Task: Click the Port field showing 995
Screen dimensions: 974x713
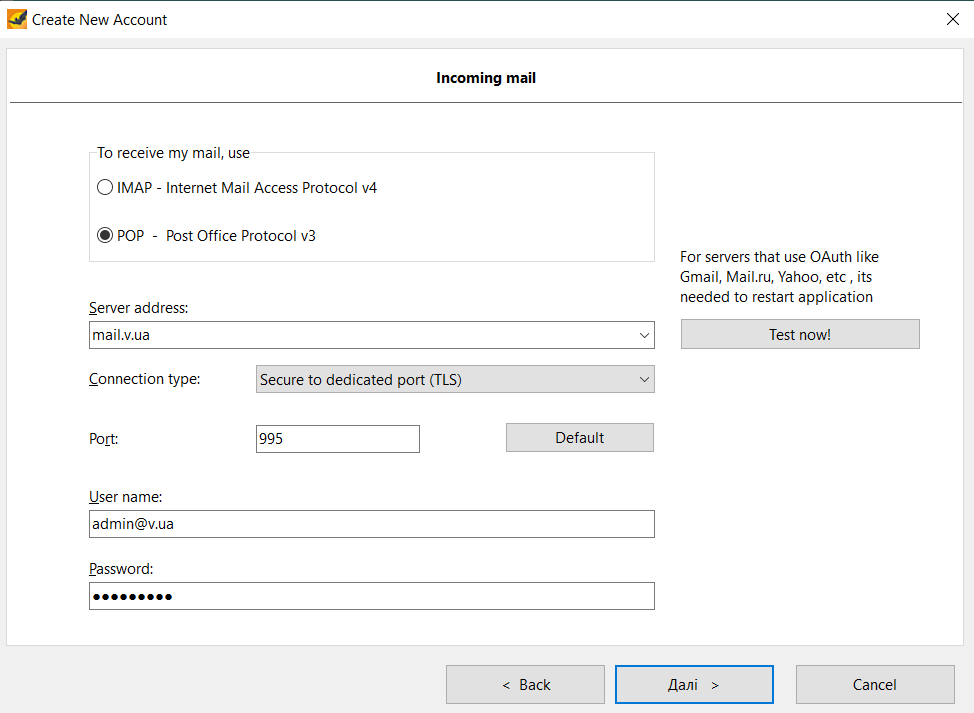Action: [338, 439]
